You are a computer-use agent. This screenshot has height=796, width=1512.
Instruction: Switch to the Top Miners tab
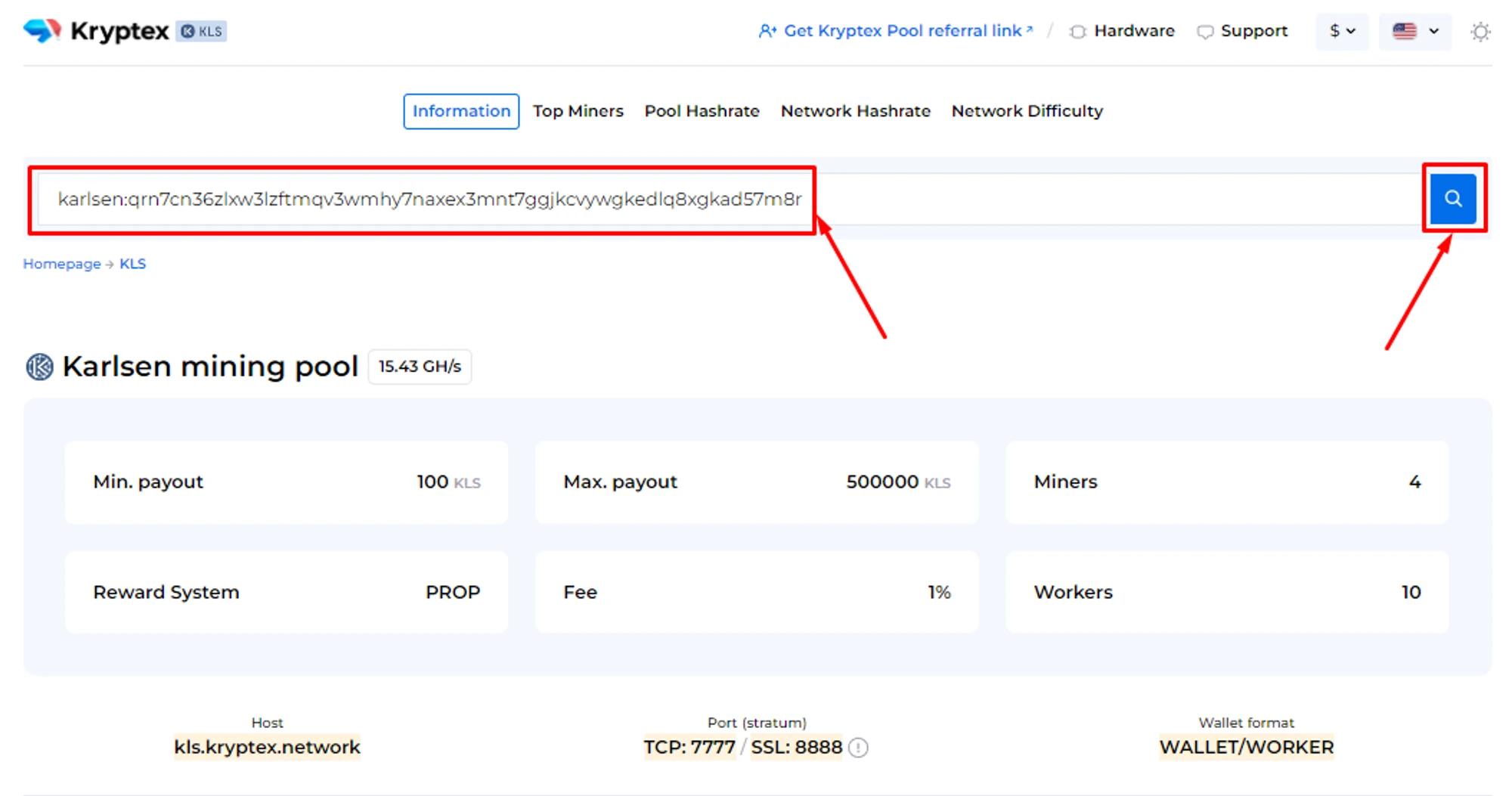(x=578, y=111)
